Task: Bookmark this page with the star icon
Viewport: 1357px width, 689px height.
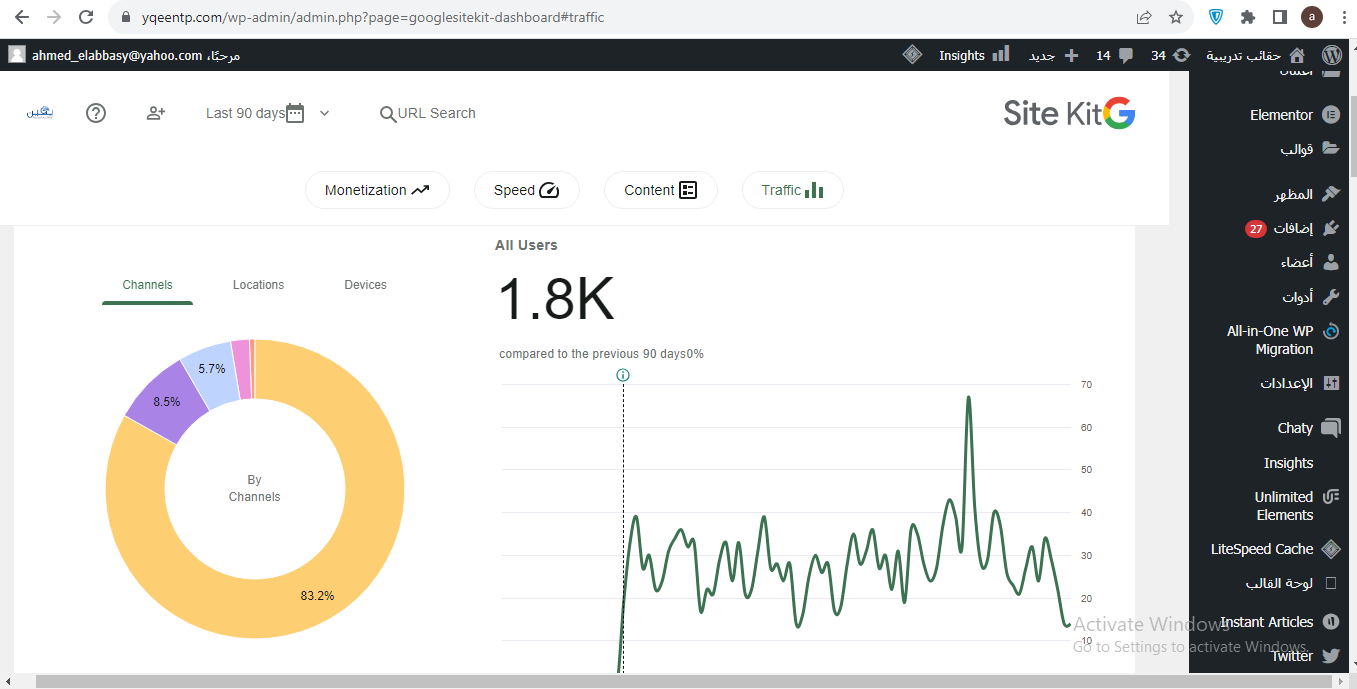Action: click(x=1176, y=17)
